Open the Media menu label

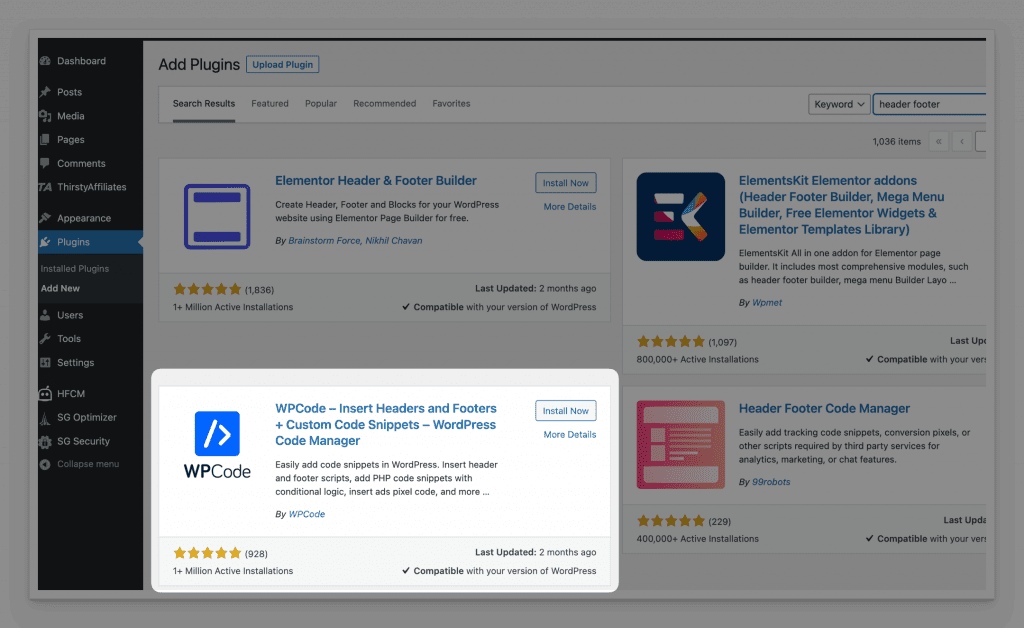pos(71,116)
